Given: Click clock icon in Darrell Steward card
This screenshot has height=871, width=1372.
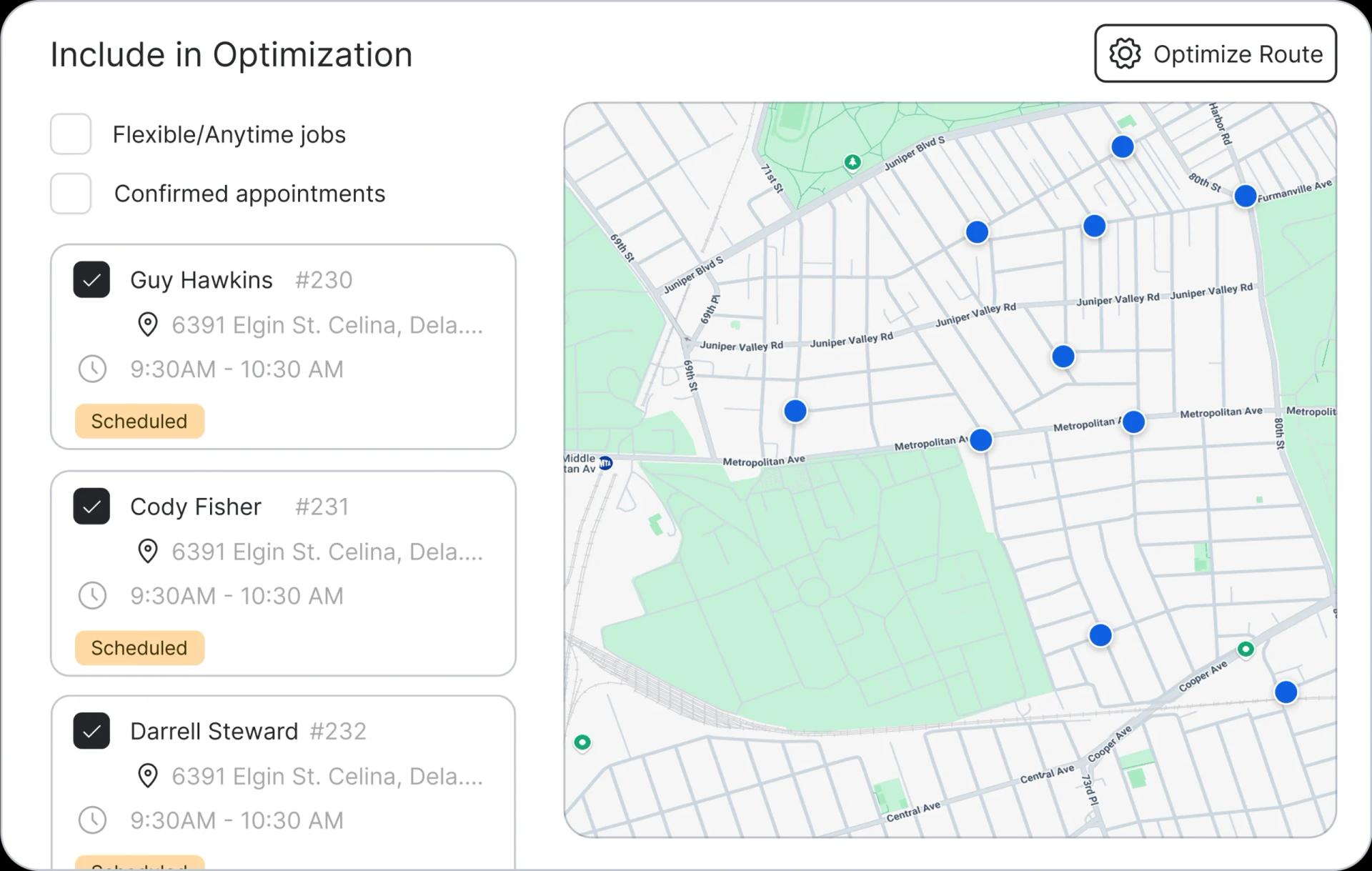Looking at the screenshot, I should pos(92,820).
